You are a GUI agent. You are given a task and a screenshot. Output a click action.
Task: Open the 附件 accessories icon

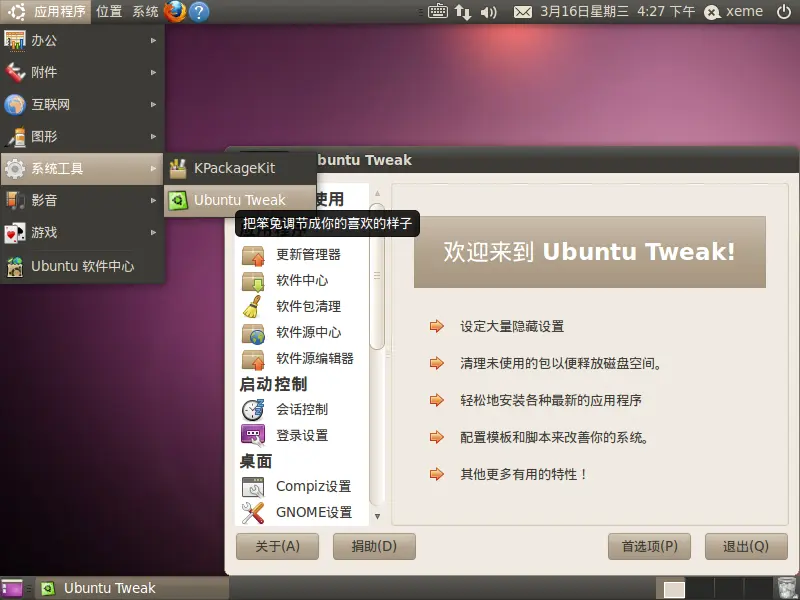[x=14, y=72]
